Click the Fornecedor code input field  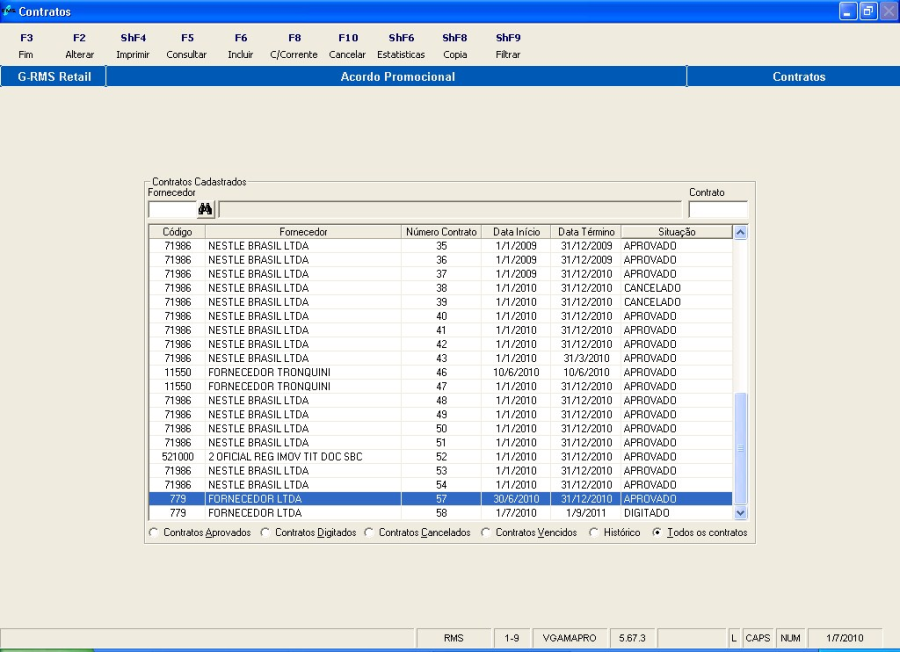coord(172,209)
